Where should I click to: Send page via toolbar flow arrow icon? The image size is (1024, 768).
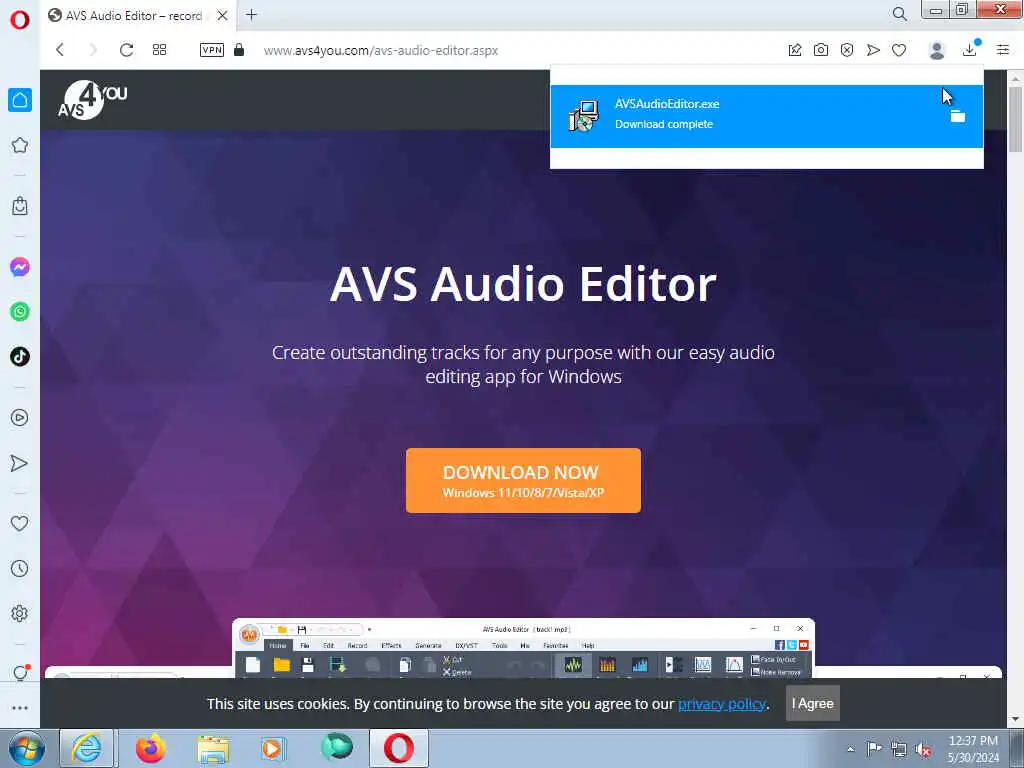point(873,50)
